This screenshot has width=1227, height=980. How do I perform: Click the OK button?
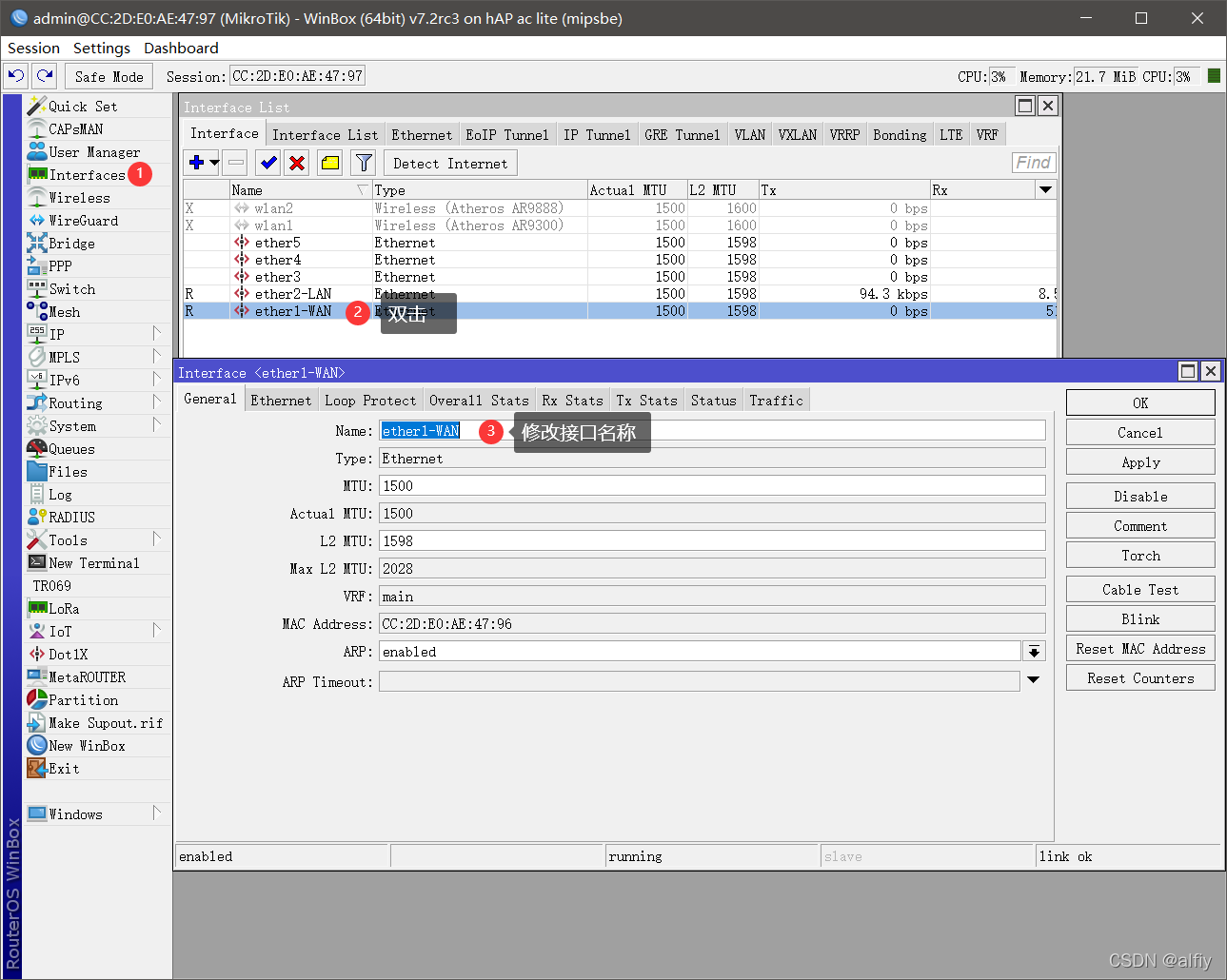(x=1140, y=402)
